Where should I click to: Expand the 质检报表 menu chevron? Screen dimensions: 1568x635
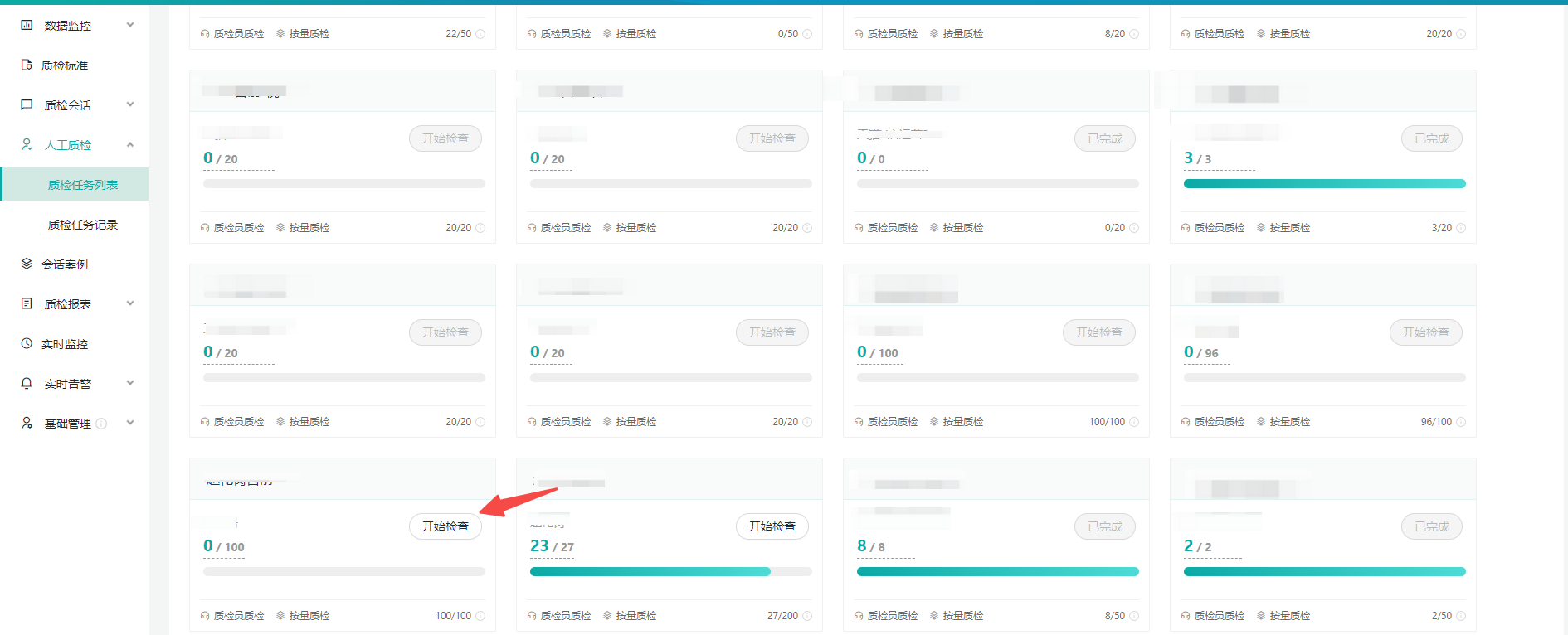(x=130, y=303)
